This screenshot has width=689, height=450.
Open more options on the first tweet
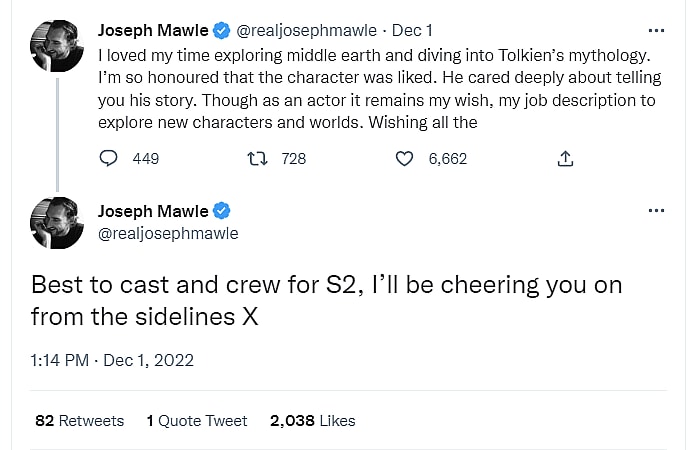pyautogui.click(x=655, y=30)
